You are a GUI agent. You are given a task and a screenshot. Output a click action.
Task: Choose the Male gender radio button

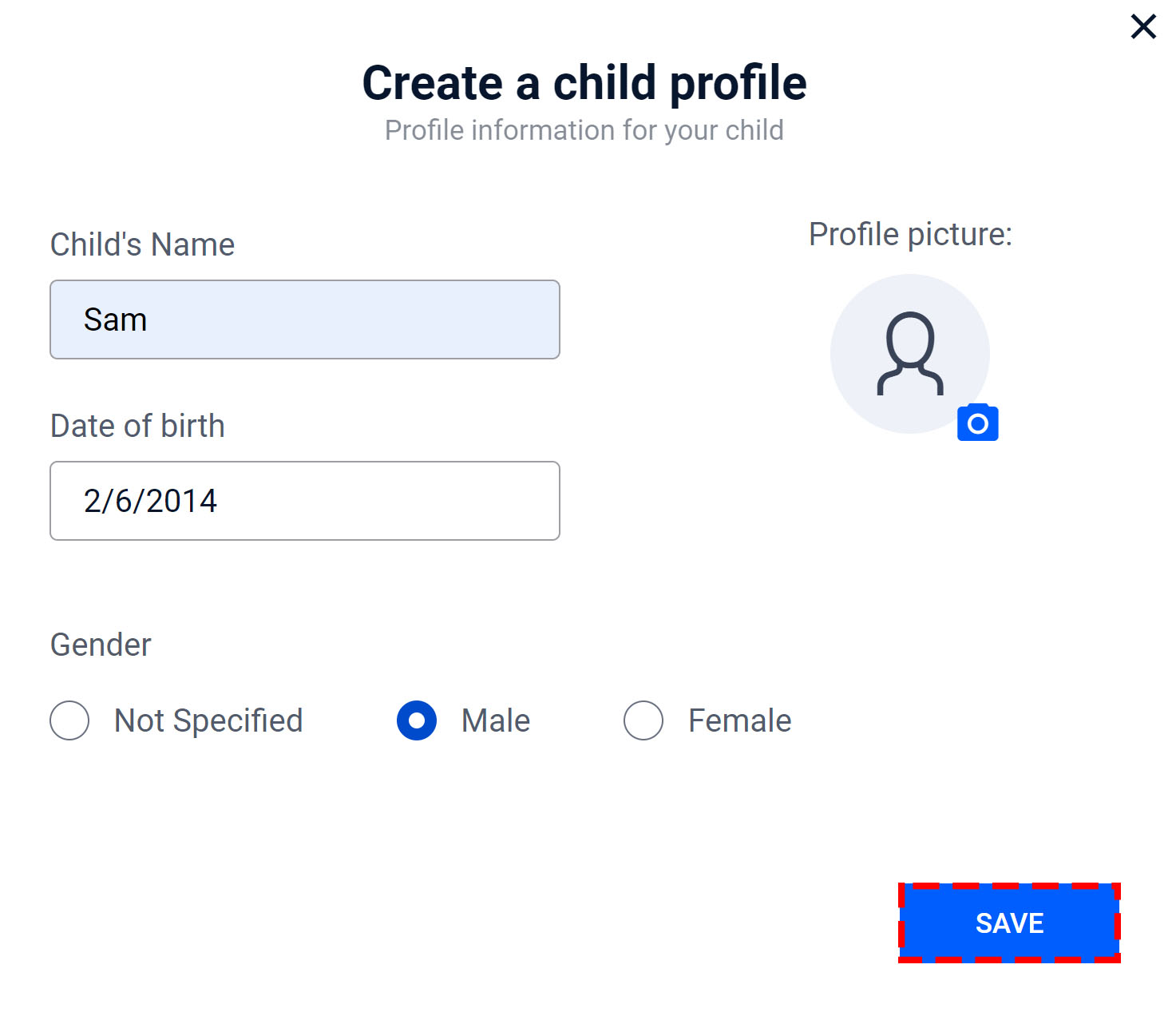coord(417,720)
